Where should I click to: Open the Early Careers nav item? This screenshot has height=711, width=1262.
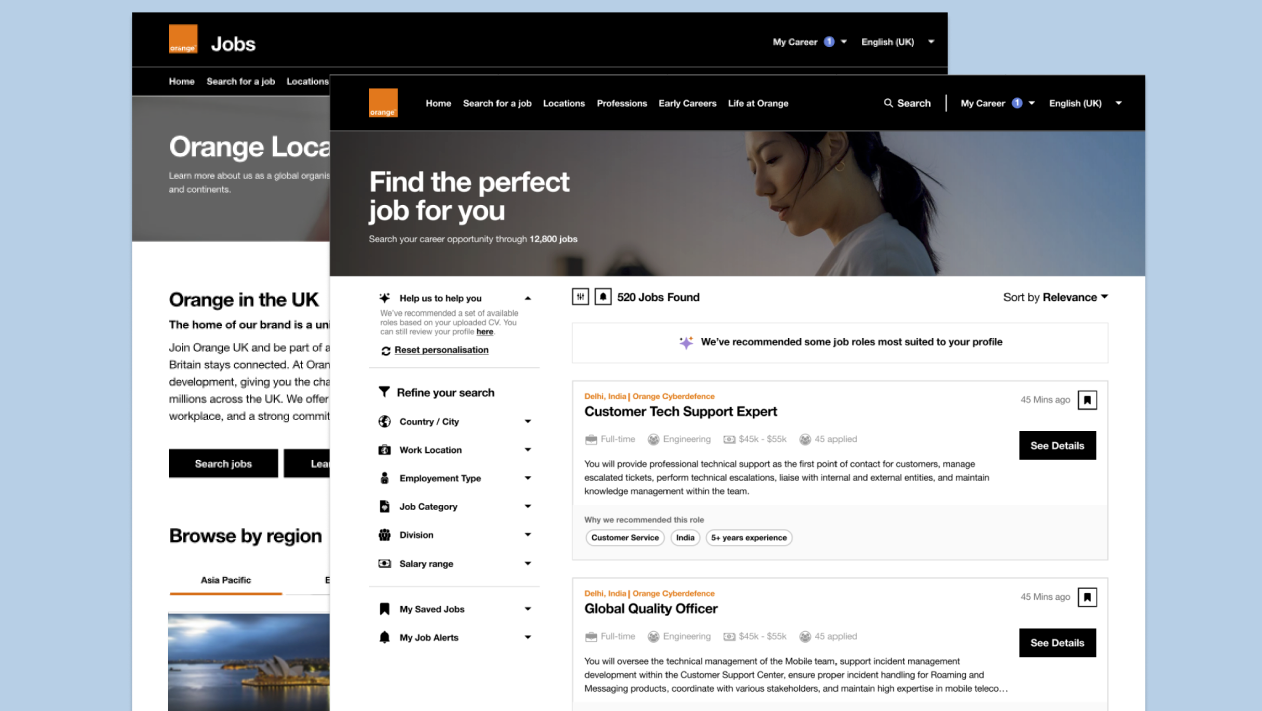[687, 103]
